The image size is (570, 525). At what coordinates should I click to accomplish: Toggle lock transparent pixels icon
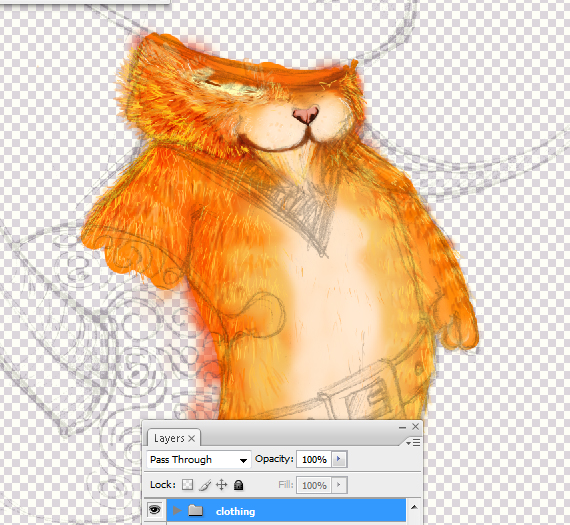coord(187,485)
